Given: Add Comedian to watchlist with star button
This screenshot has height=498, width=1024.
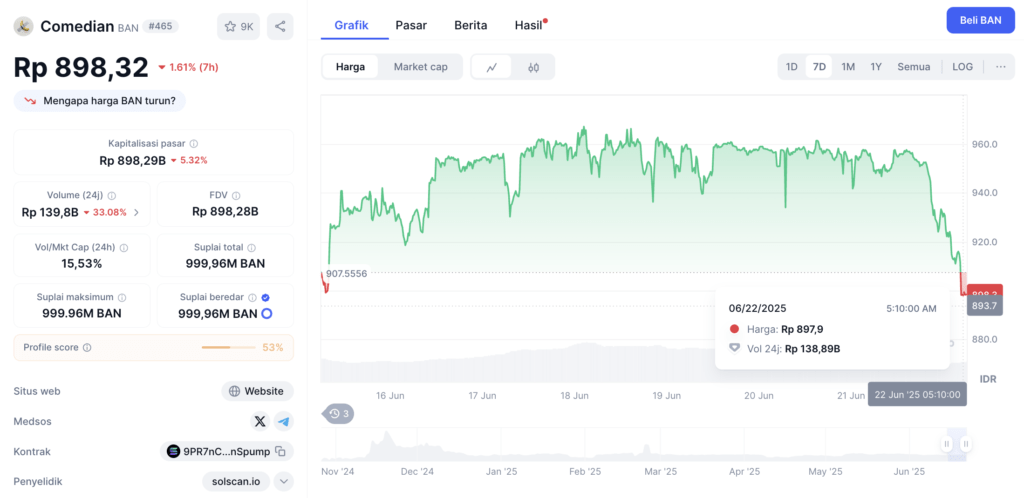Looking at the screenshot, I should click(238, 27).
